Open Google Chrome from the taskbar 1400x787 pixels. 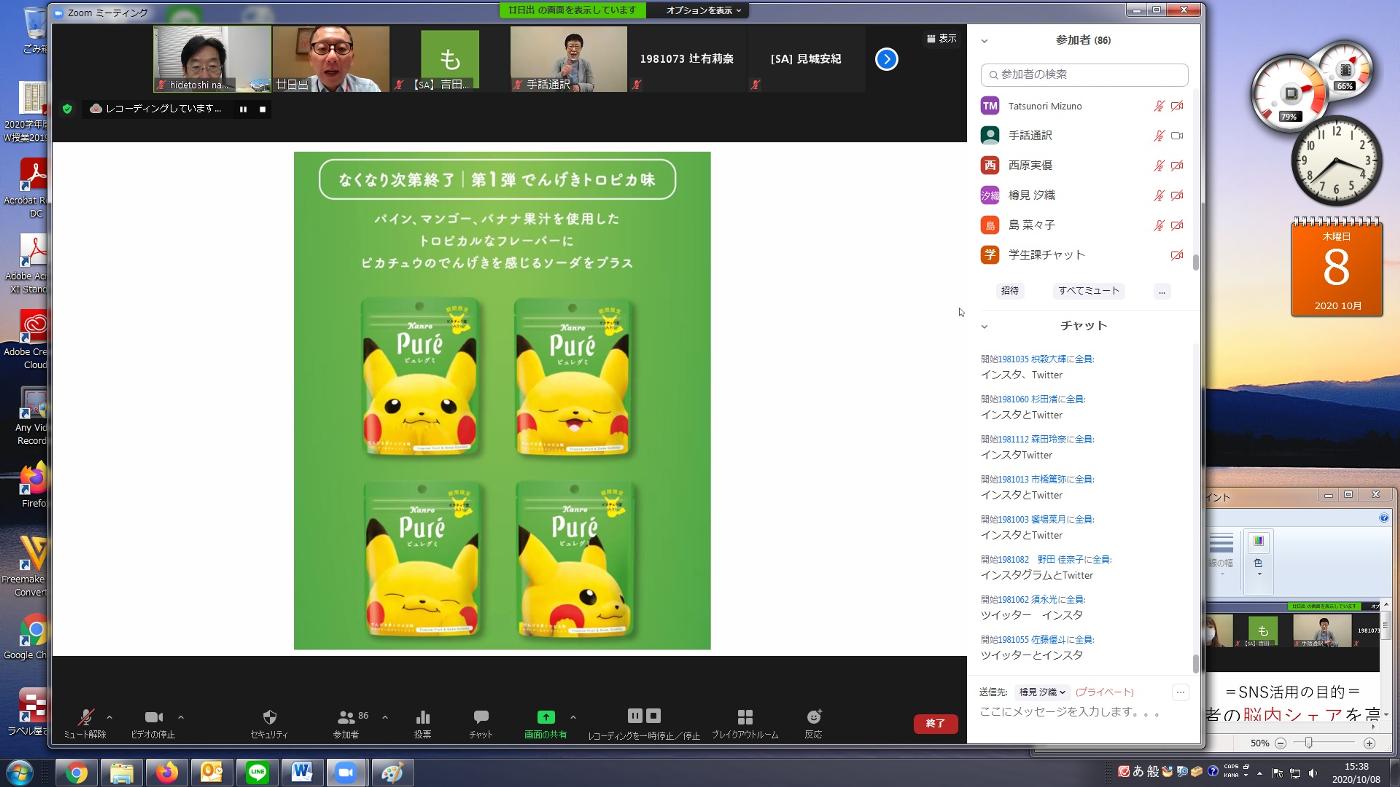coord(76,772)
